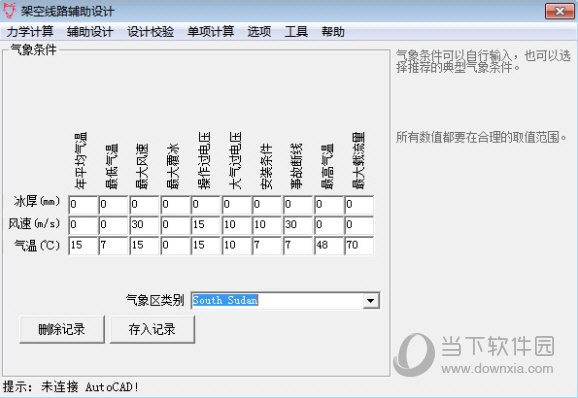Image resolution: width=578 pixels, height=398 pixels.
Task: Click 冰厚 field under 安装条件
Action: tap(267, 205)
